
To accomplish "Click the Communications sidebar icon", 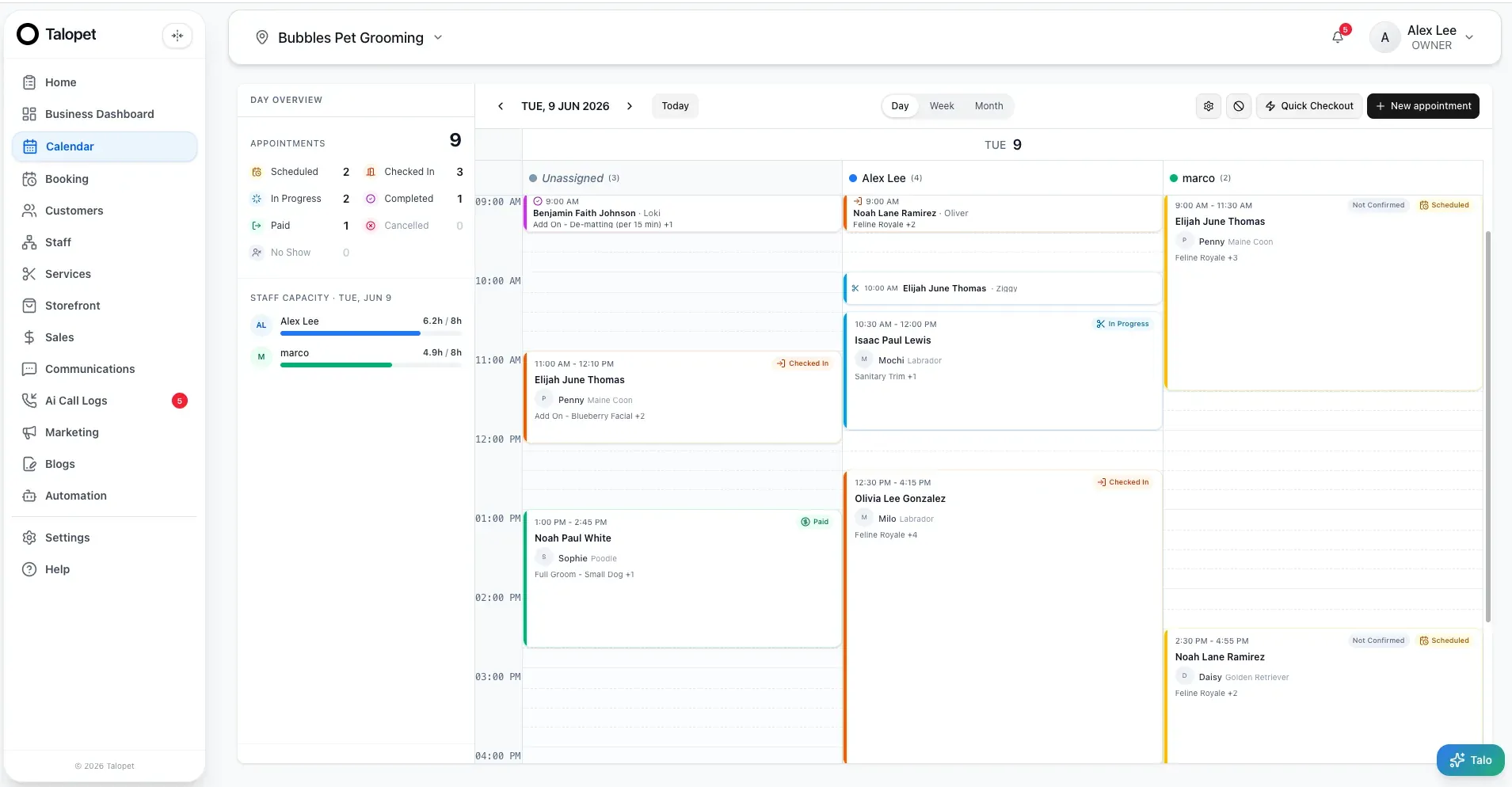I will tap(29, 369).
